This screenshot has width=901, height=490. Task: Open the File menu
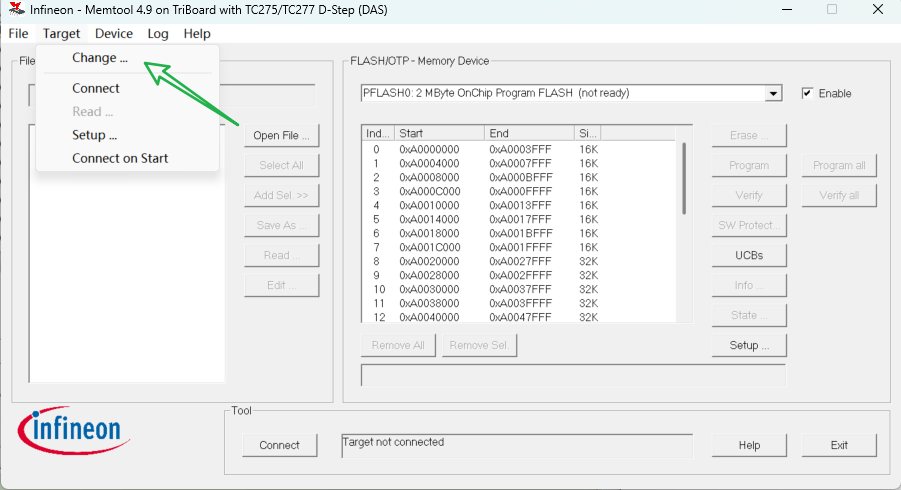(18, 33)
